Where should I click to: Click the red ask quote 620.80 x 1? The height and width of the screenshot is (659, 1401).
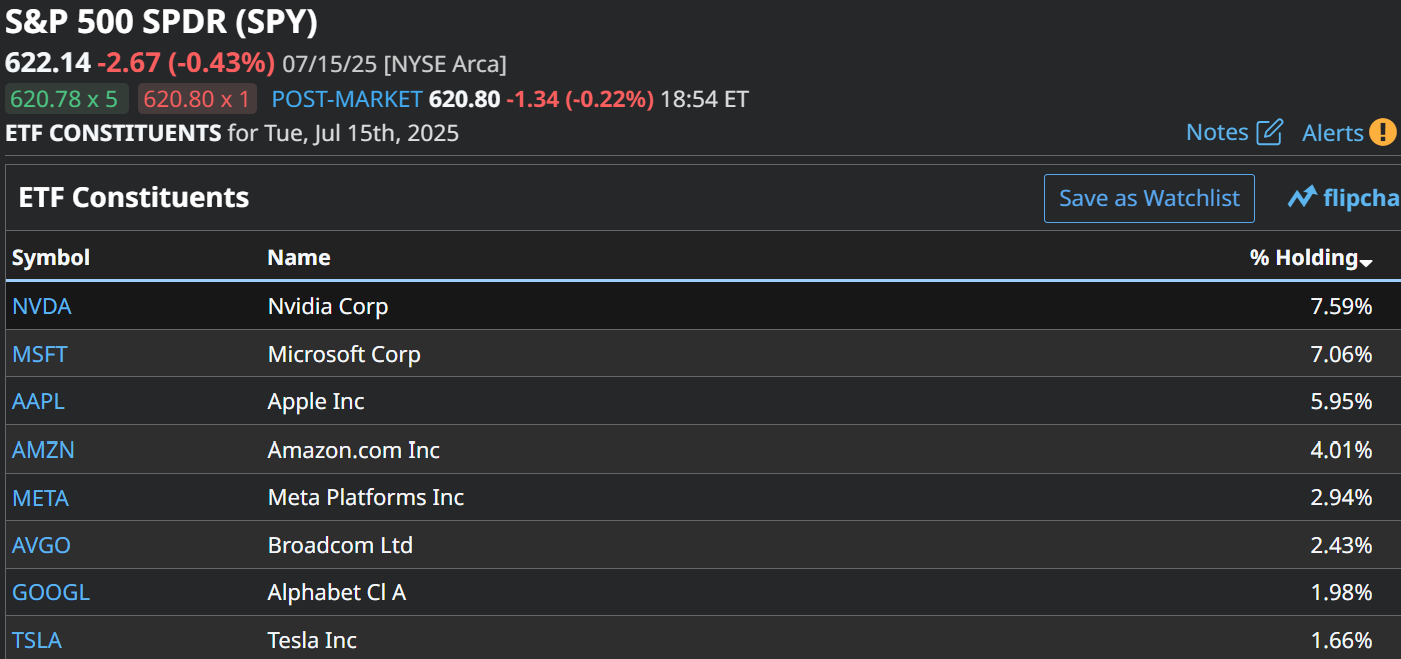click(196, 99)
